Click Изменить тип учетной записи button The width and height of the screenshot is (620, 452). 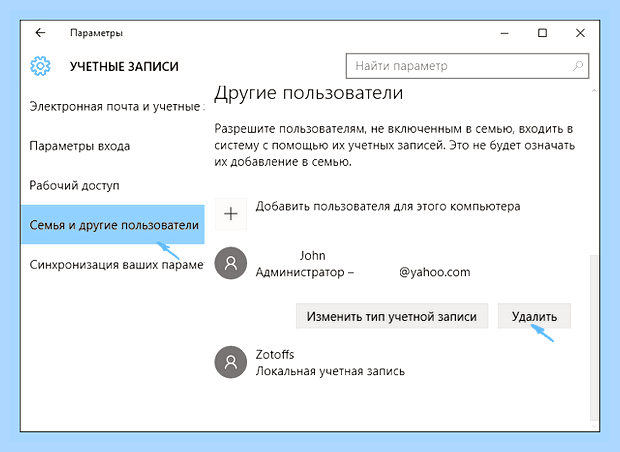point(392,316)
